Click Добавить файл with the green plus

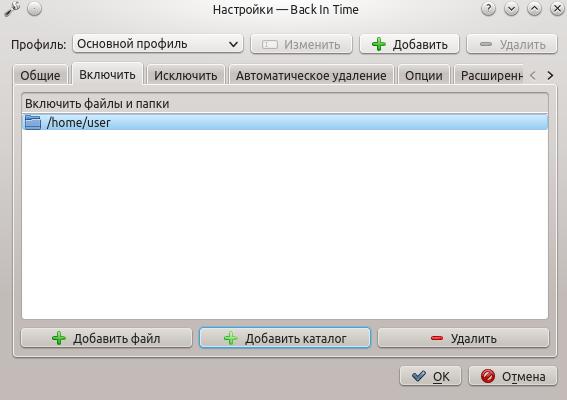click(x=106, y=339)
